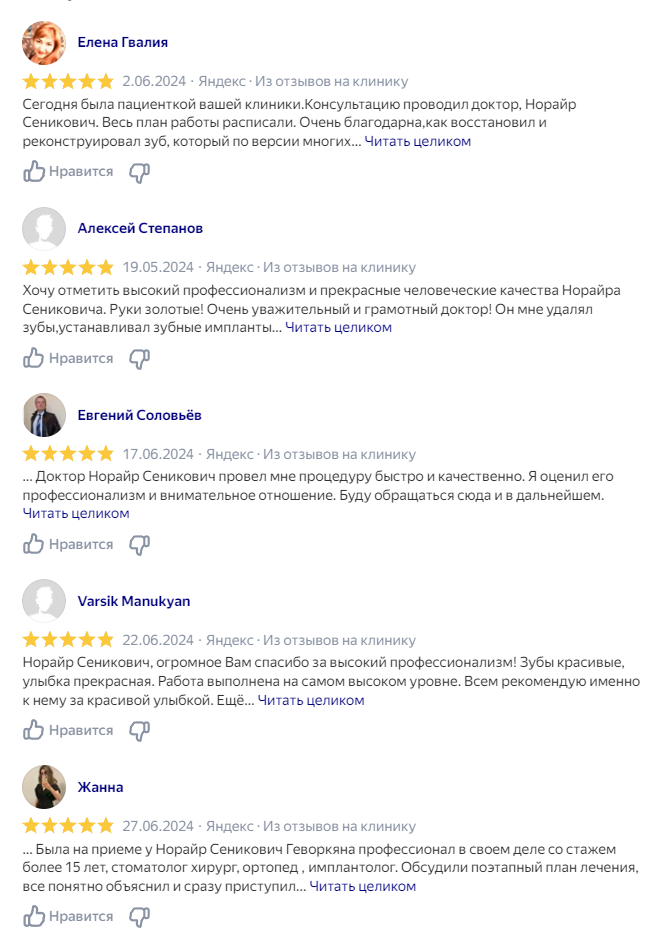658x932 pixels.
Task: Click Евгений Соловьёв's avatar photo
Action: point(44,415)
